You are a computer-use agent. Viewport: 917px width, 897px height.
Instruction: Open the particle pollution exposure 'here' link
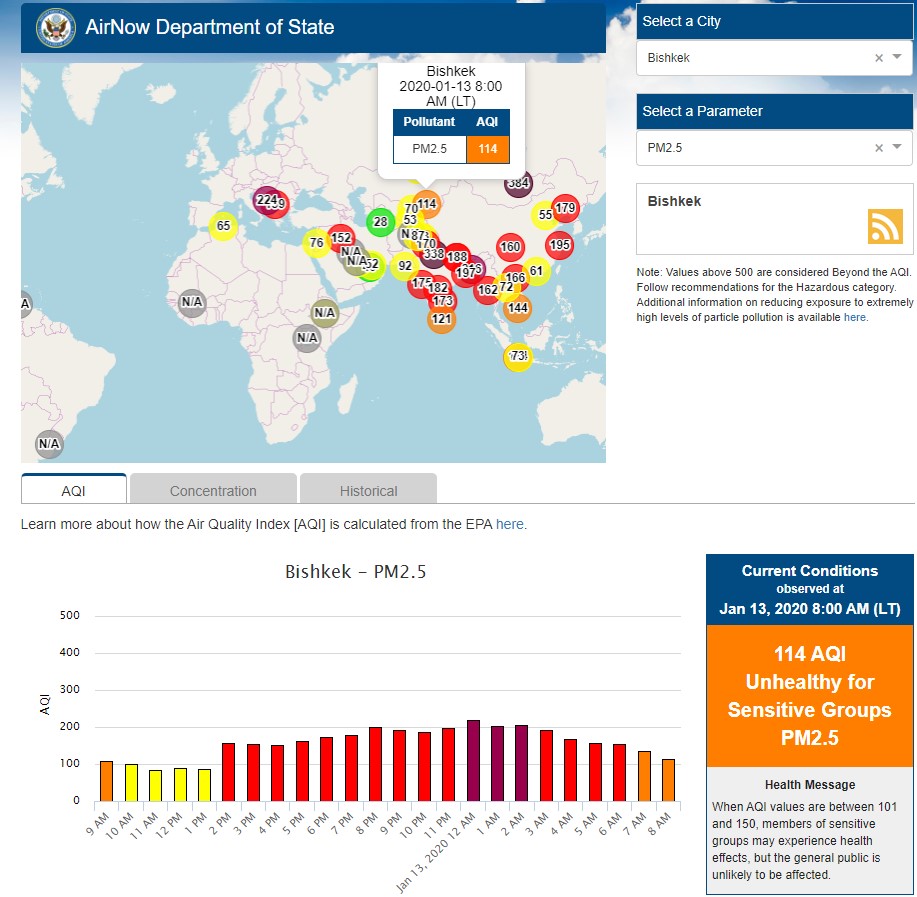(x=855, y=317)
